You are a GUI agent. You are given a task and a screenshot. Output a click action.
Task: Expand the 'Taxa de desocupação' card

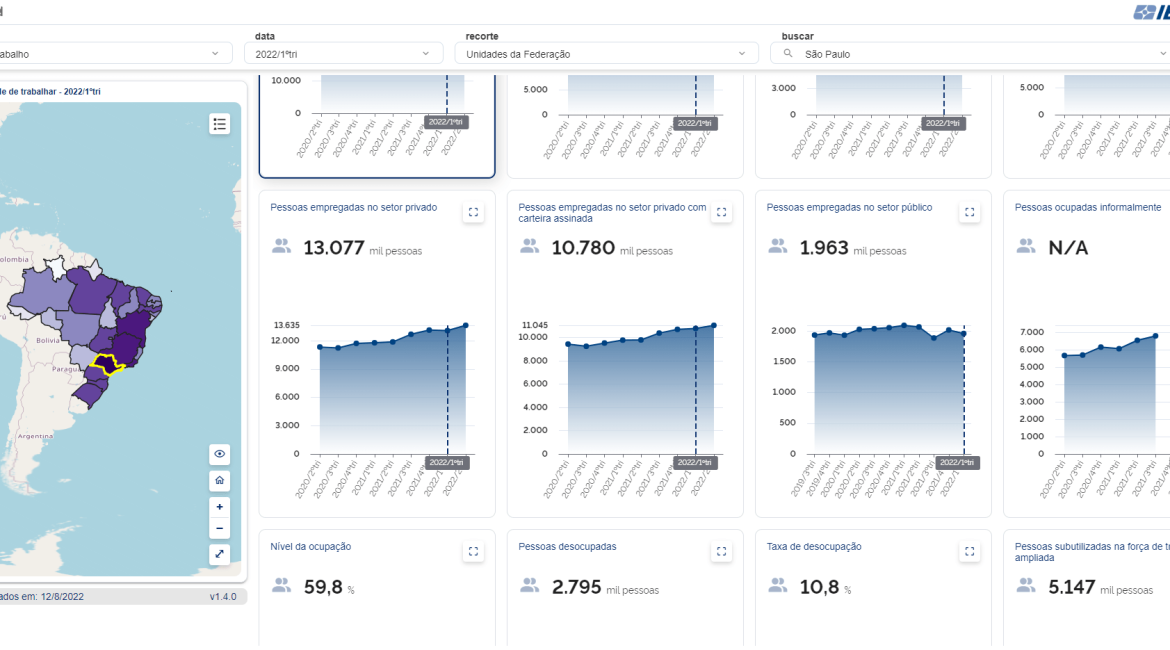969,552
